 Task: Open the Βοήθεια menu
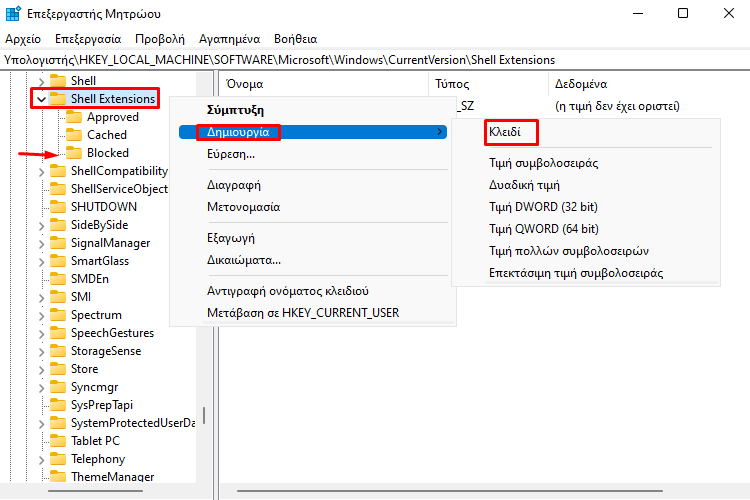[x=296, y=39]
